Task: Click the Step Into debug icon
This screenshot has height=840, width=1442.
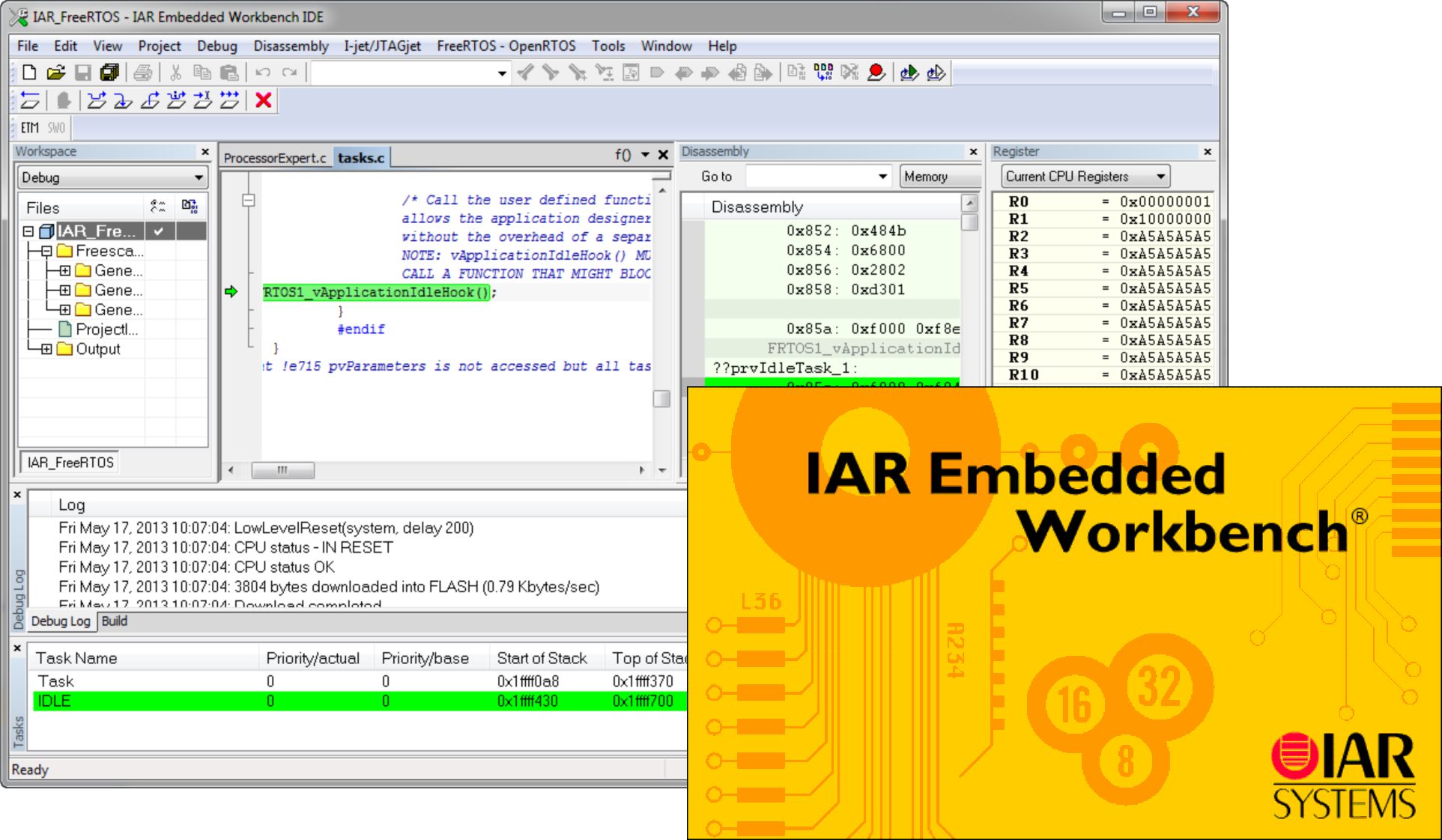Action: click(123, 100)
